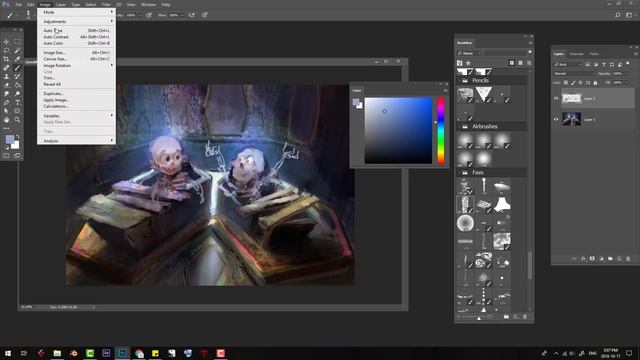Delete brush trash icon in Brushes panel

pyautogui.click(x=525, y=316)
